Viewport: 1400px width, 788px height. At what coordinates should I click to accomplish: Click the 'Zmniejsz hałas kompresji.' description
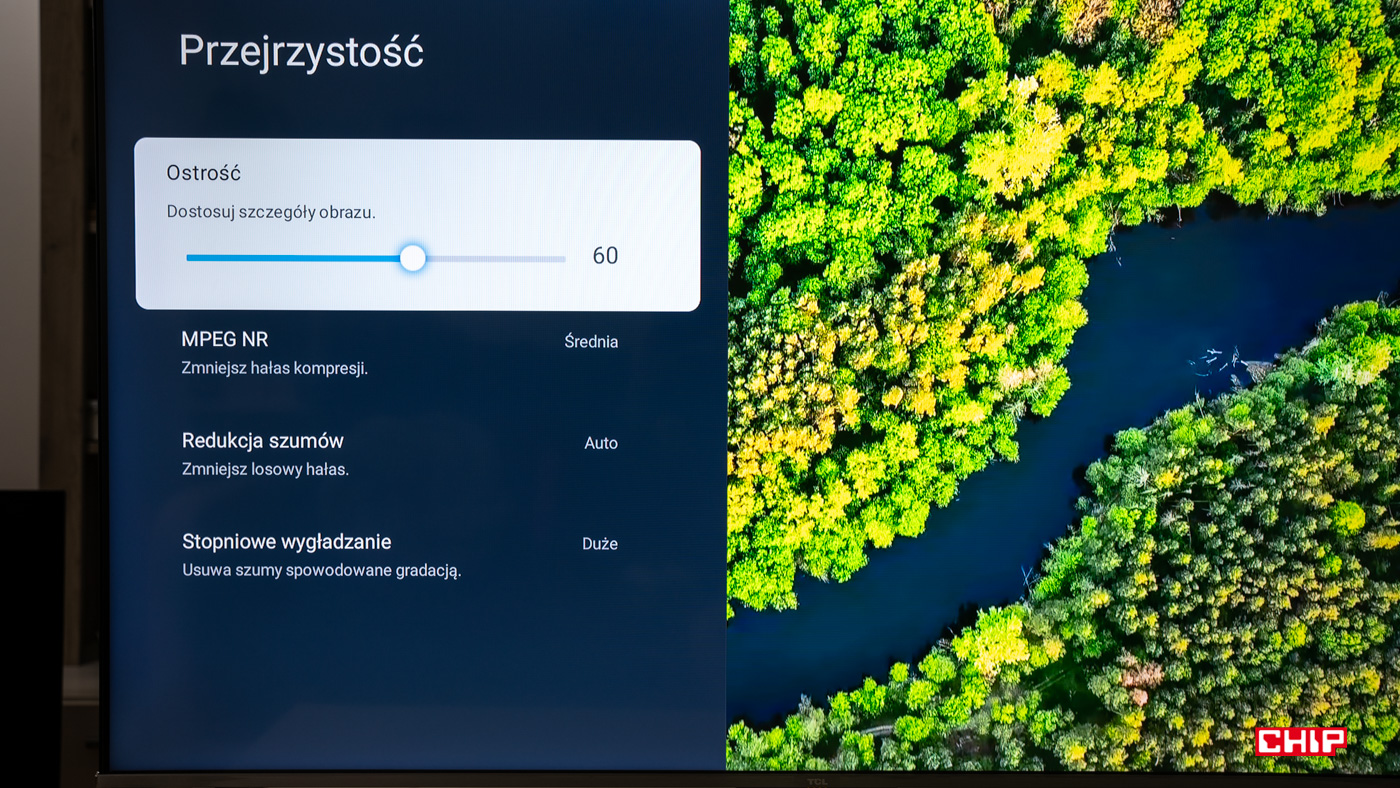pos(275,368)
